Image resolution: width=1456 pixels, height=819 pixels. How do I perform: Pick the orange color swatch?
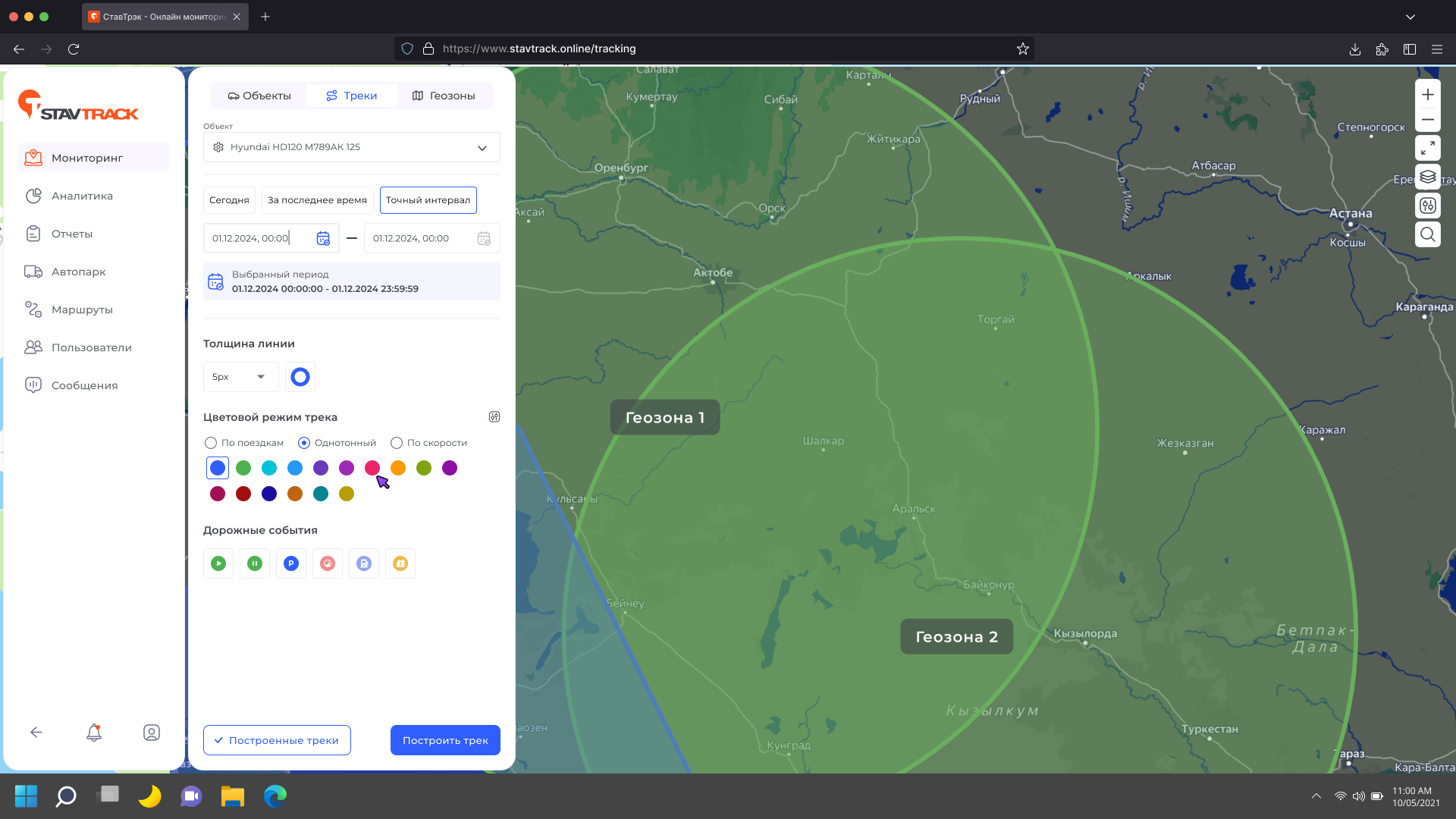(x=398, y=468)
